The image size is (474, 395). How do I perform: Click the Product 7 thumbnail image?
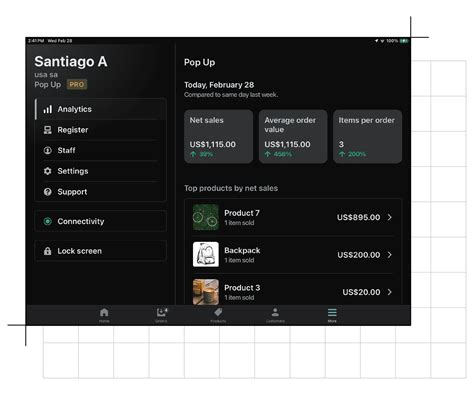[x=206, y=217]
